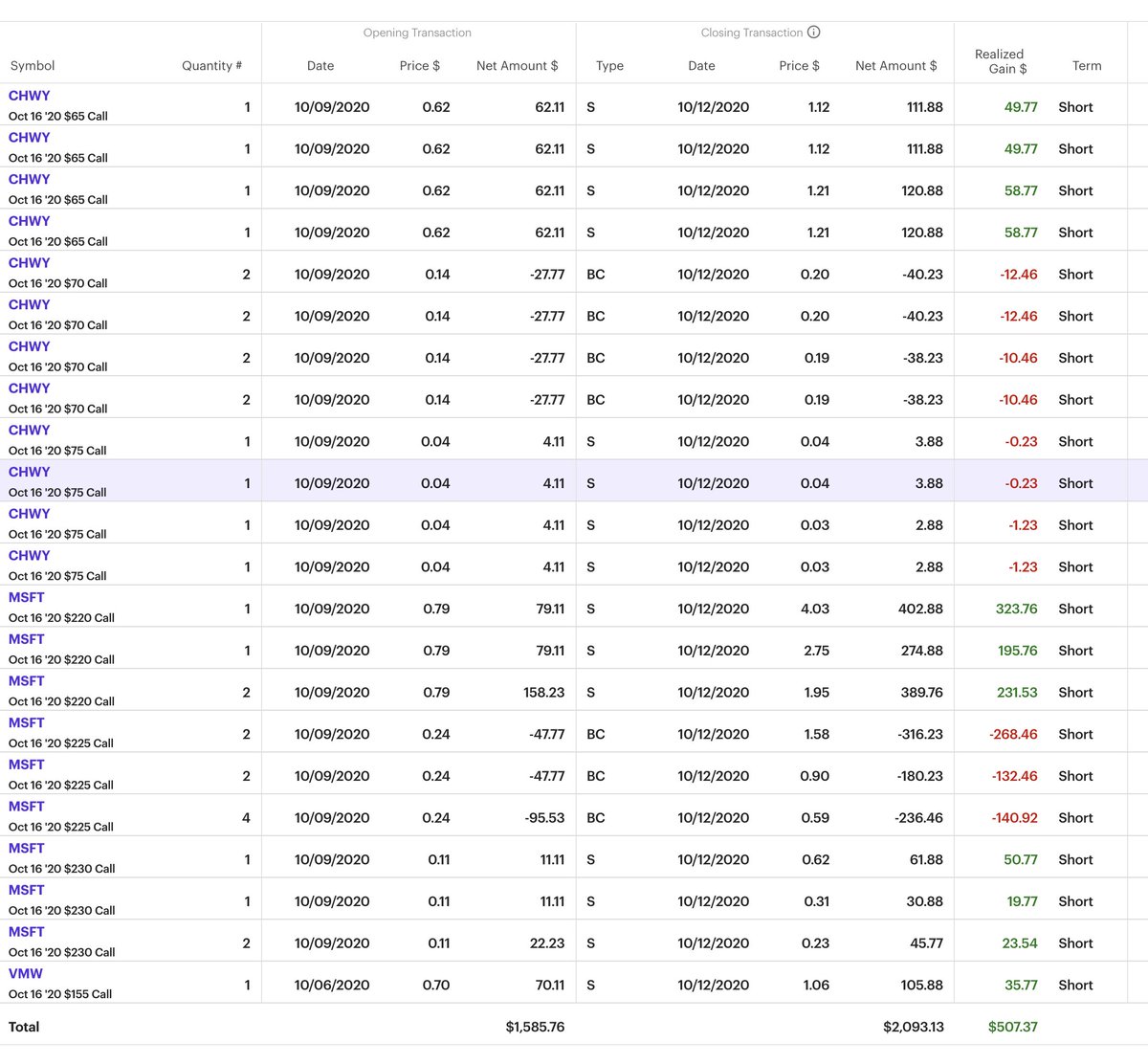Sort by the Realized Gain $ column header

[1000, 58]
